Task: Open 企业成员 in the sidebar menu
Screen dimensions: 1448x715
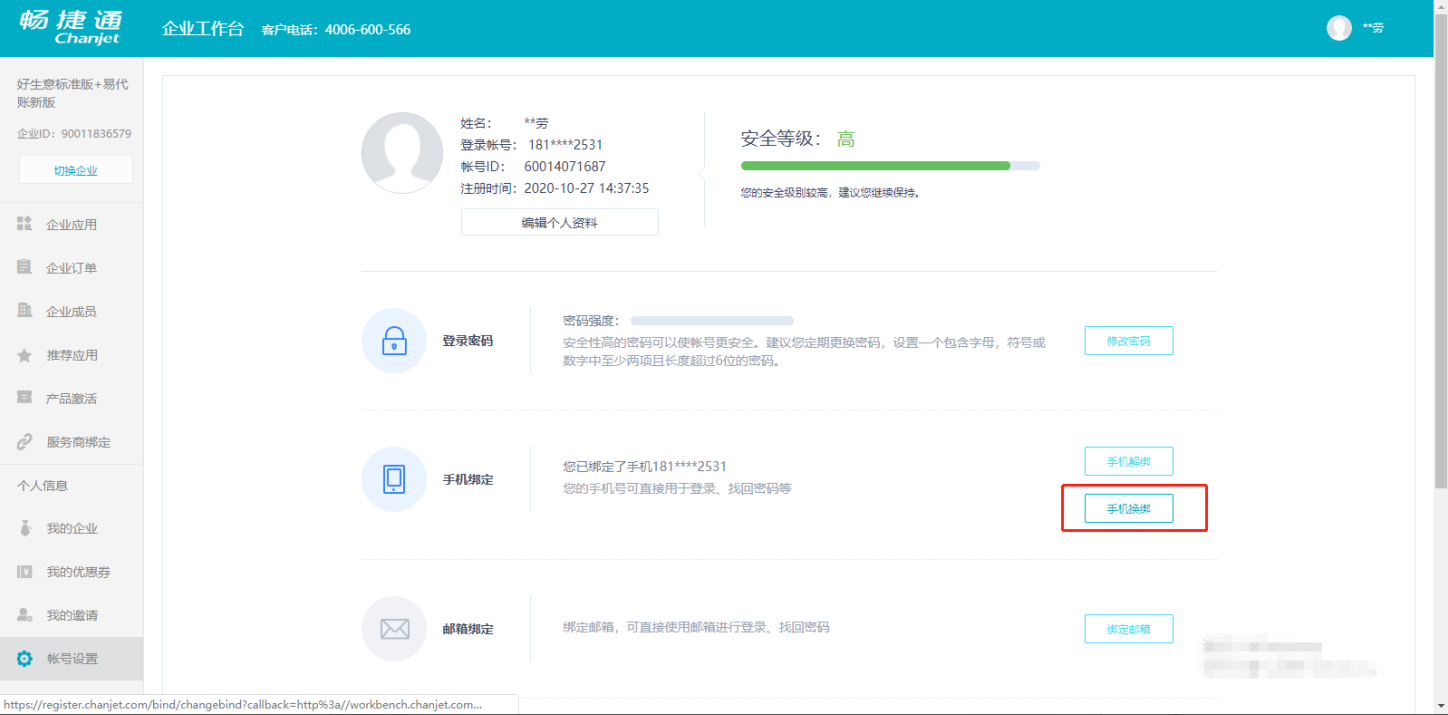Action: pyautogui.click(x=72, y=312)
